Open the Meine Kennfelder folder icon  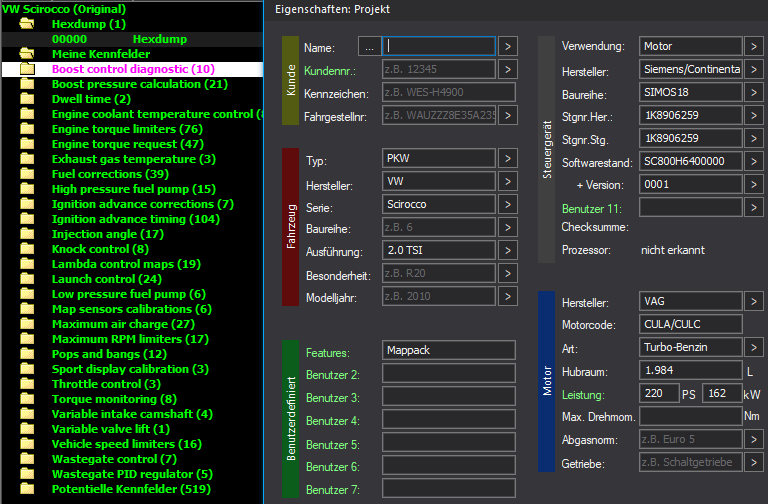(x=27, y=54)
